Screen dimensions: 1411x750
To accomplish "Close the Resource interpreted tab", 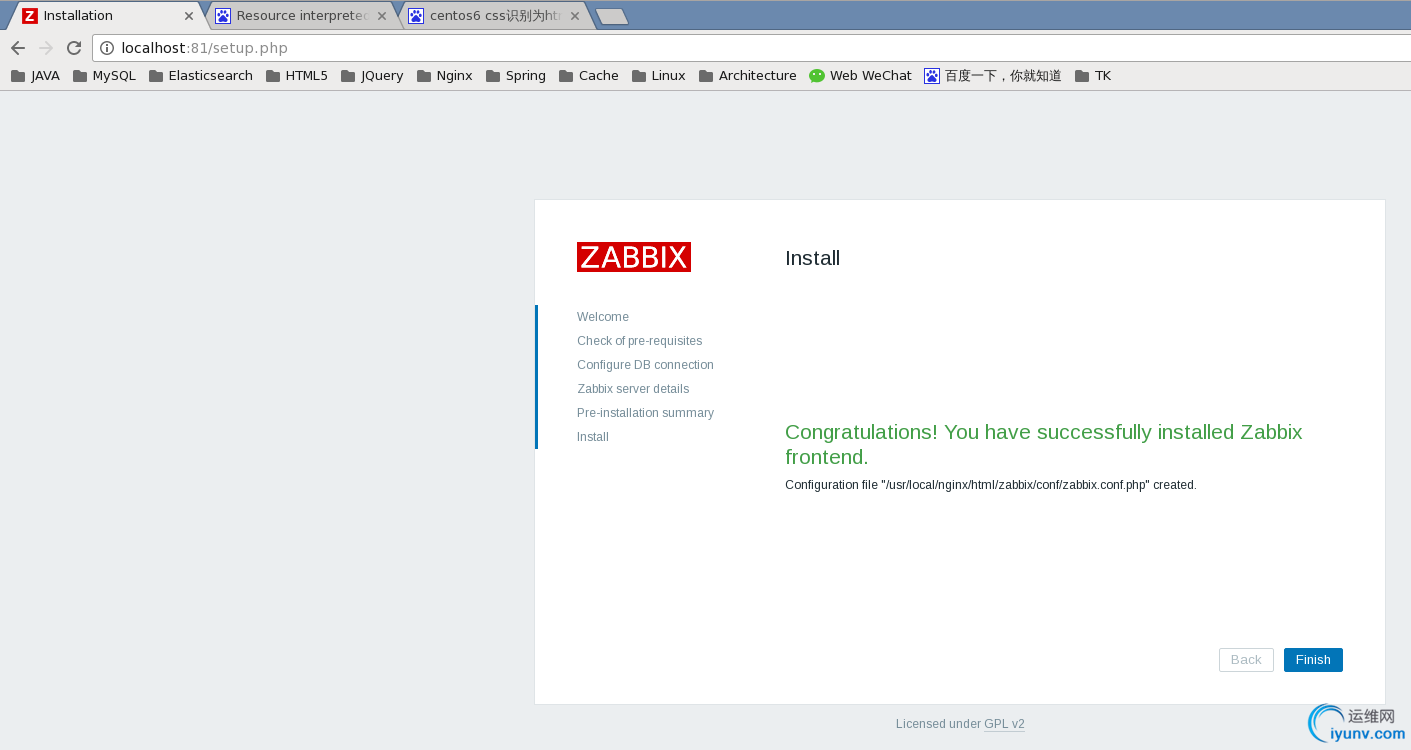I will [381, 16].
